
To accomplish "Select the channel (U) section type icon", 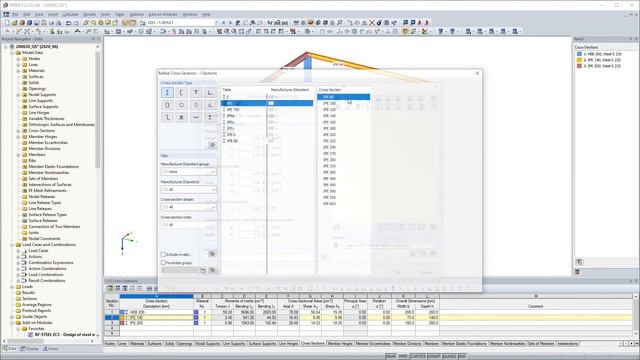I will (x=181, y=93).
